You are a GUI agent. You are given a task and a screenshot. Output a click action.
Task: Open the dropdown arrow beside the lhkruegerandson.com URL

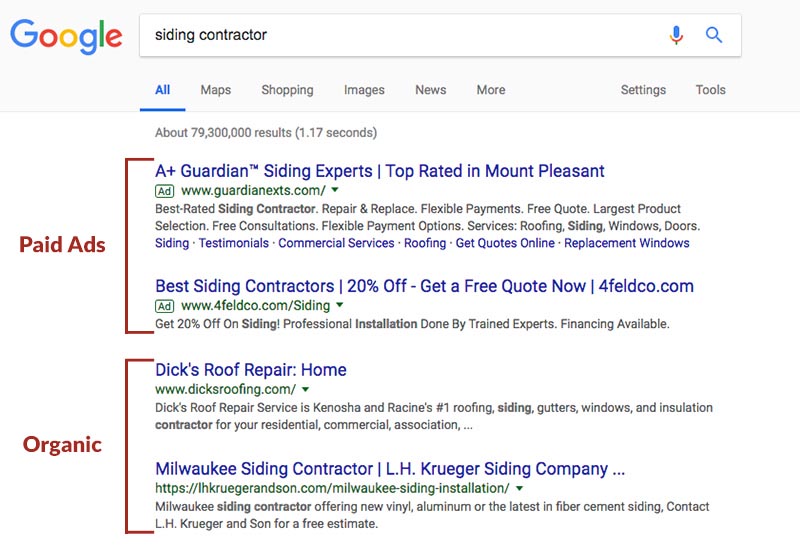click(519, 488)
